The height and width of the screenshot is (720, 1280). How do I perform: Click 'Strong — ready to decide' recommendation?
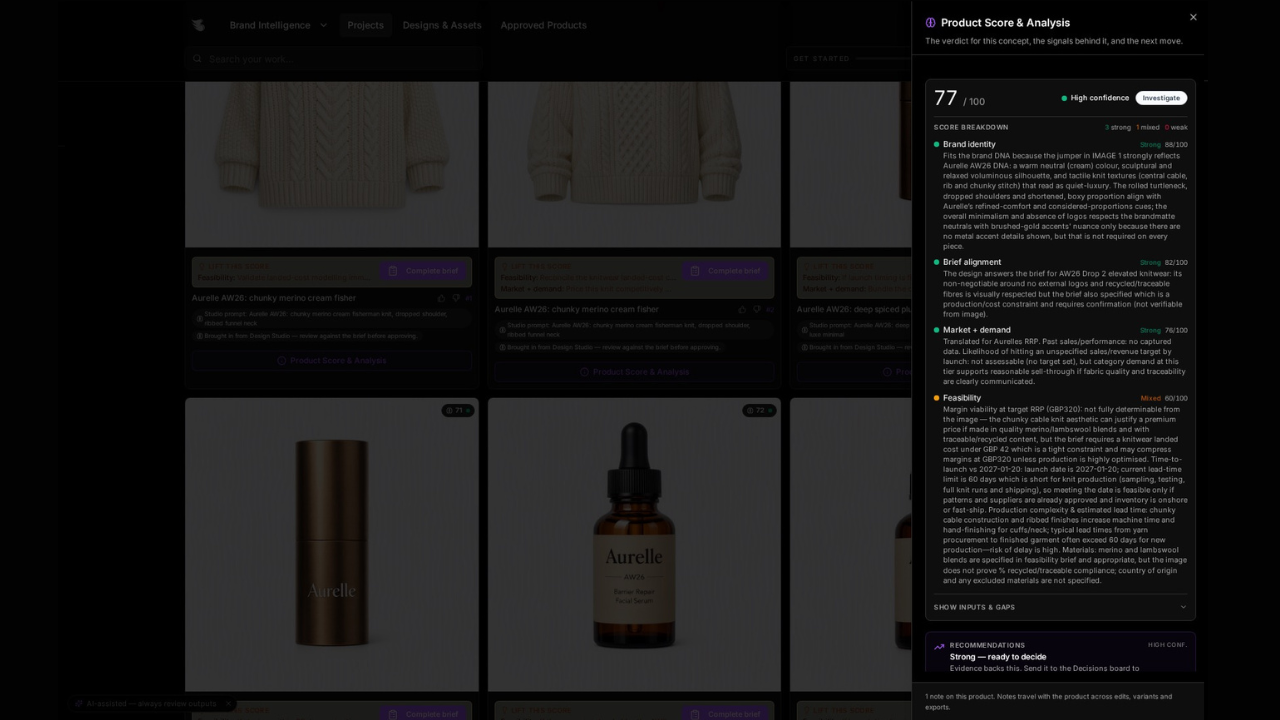pos(998,657)
